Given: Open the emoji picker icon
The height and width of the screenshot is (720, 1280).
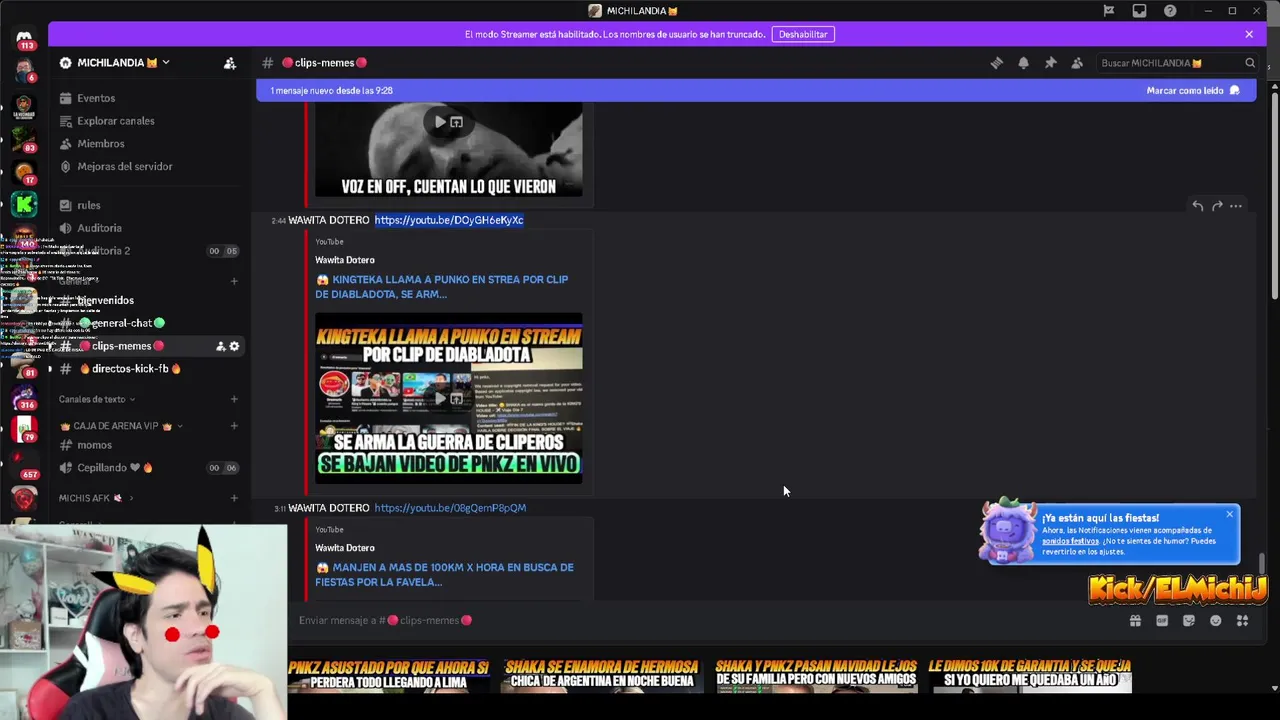Looking at the screenshot, I should coord(1215,621).
